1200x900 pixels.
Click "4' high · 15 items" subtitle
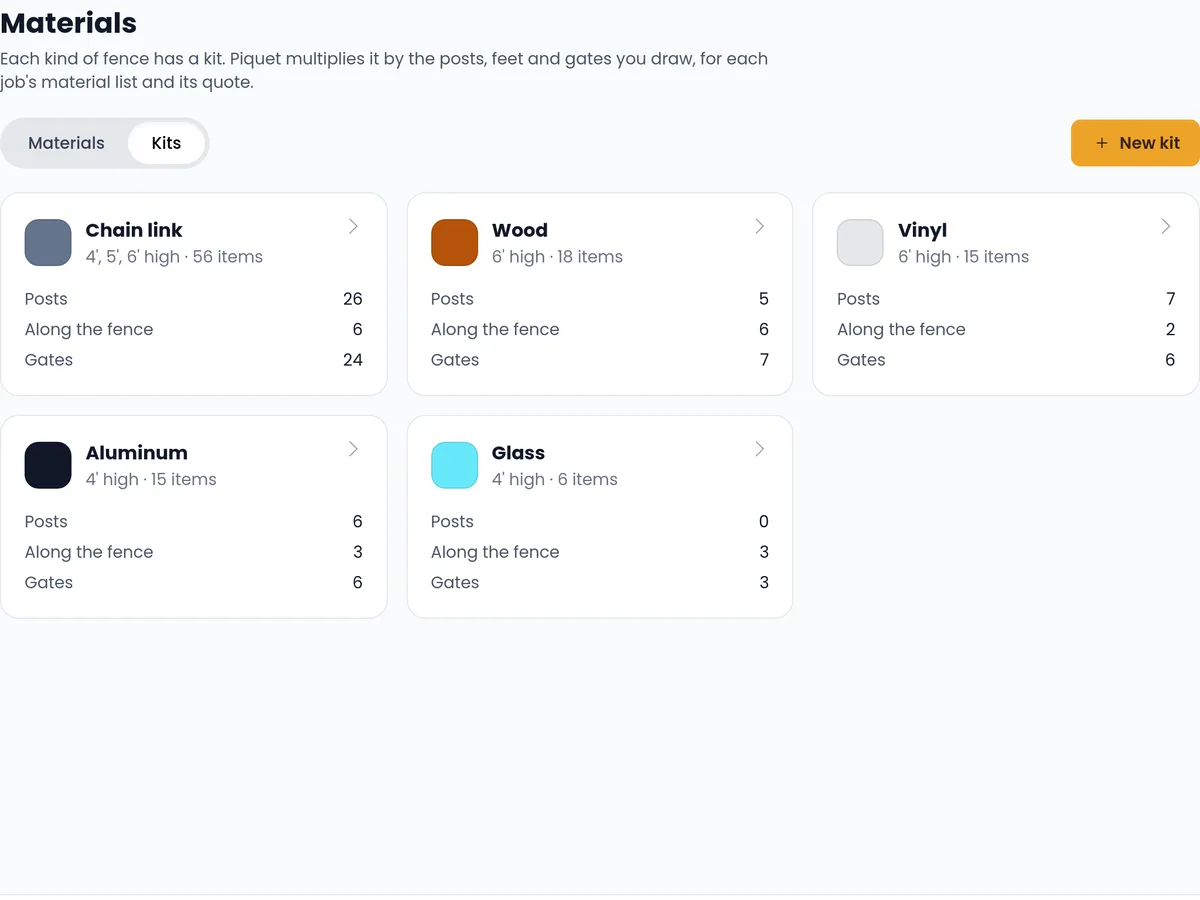[x=151, y=480]
